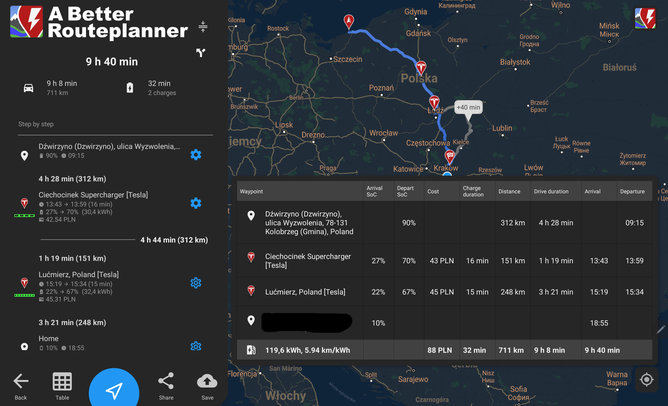
Task: Open settings gear for Lućmierz charger stop
Action: [196, 284]
